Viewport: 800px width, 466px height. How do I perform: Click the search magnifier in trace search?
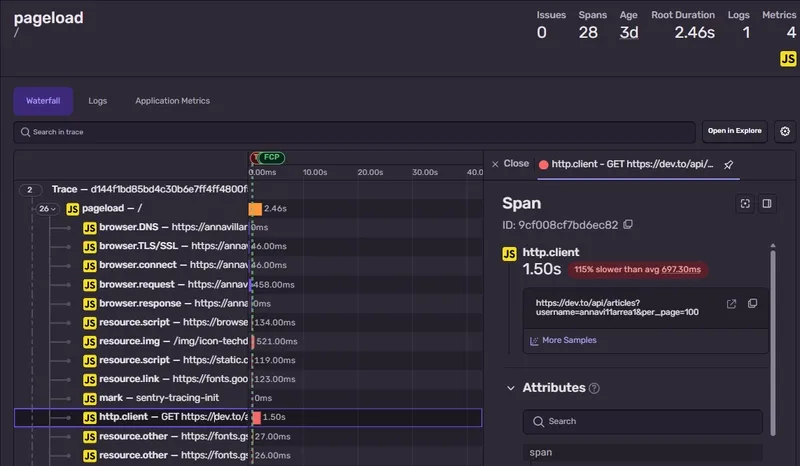(x=25, y=132)
